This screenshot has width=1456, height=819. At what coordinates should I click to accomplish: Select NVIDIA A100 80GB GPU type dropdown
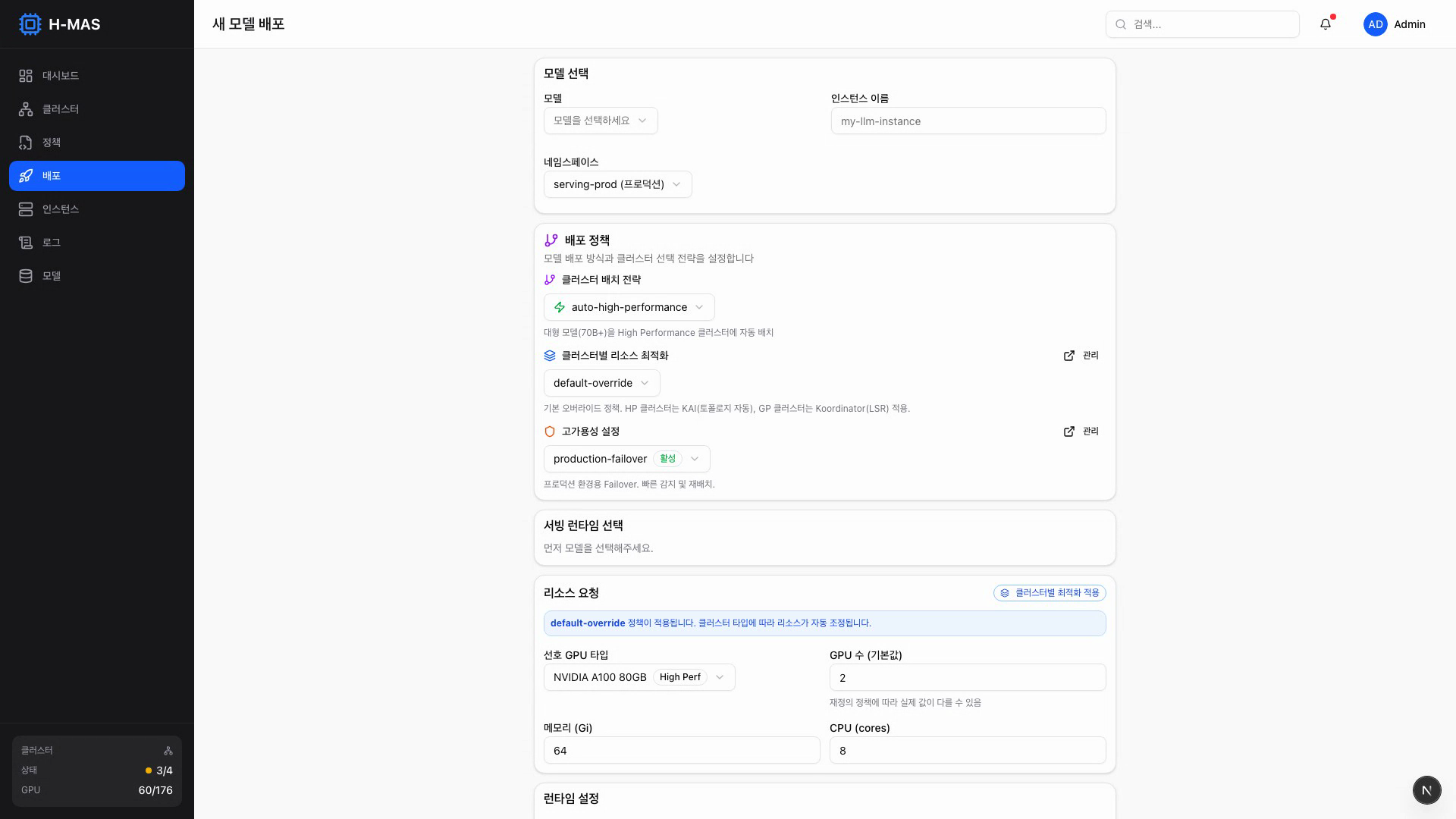click(639, 677)
